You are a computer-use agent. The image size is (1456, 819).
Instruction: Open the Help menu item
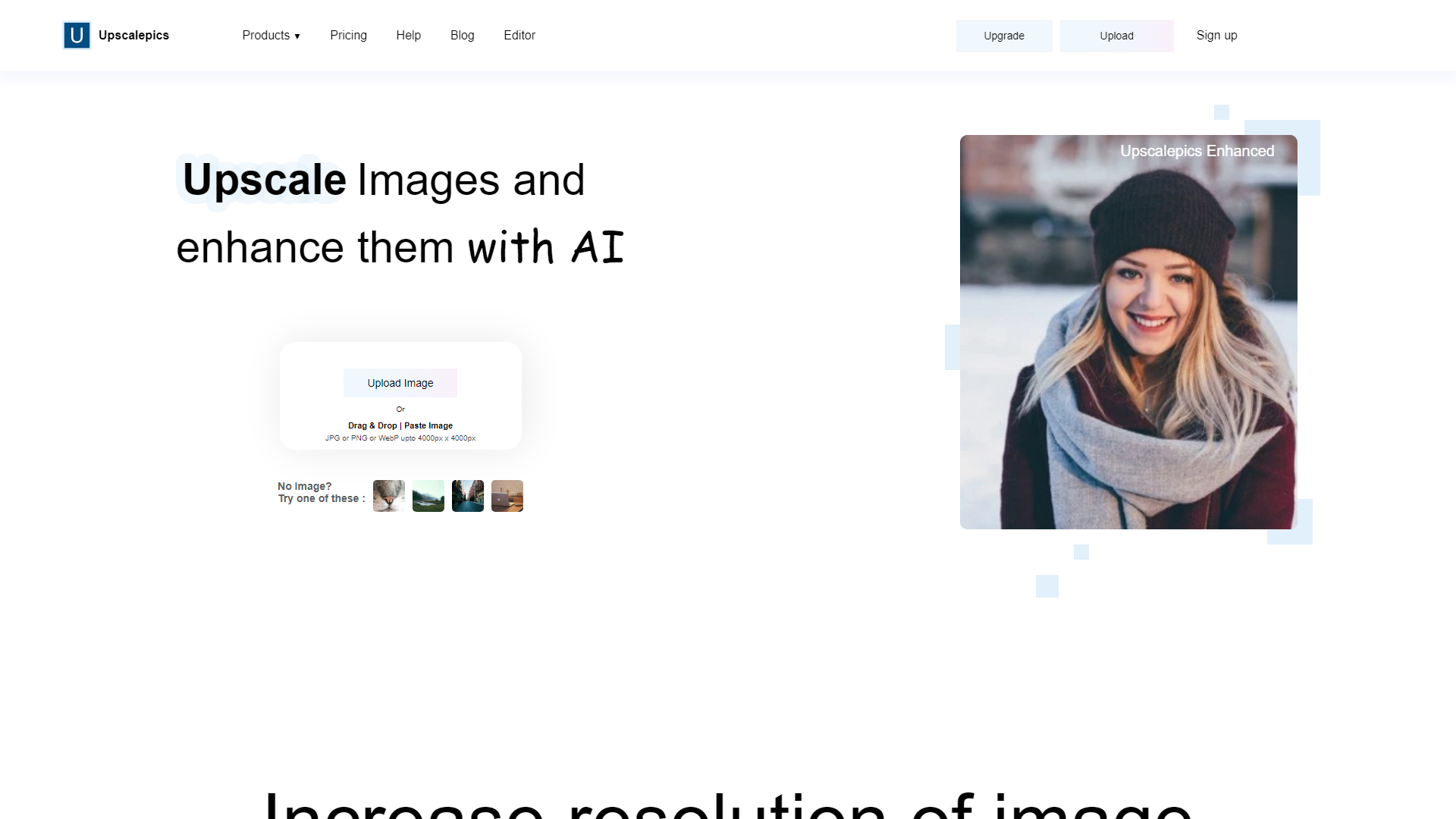[x=408, y=36]
